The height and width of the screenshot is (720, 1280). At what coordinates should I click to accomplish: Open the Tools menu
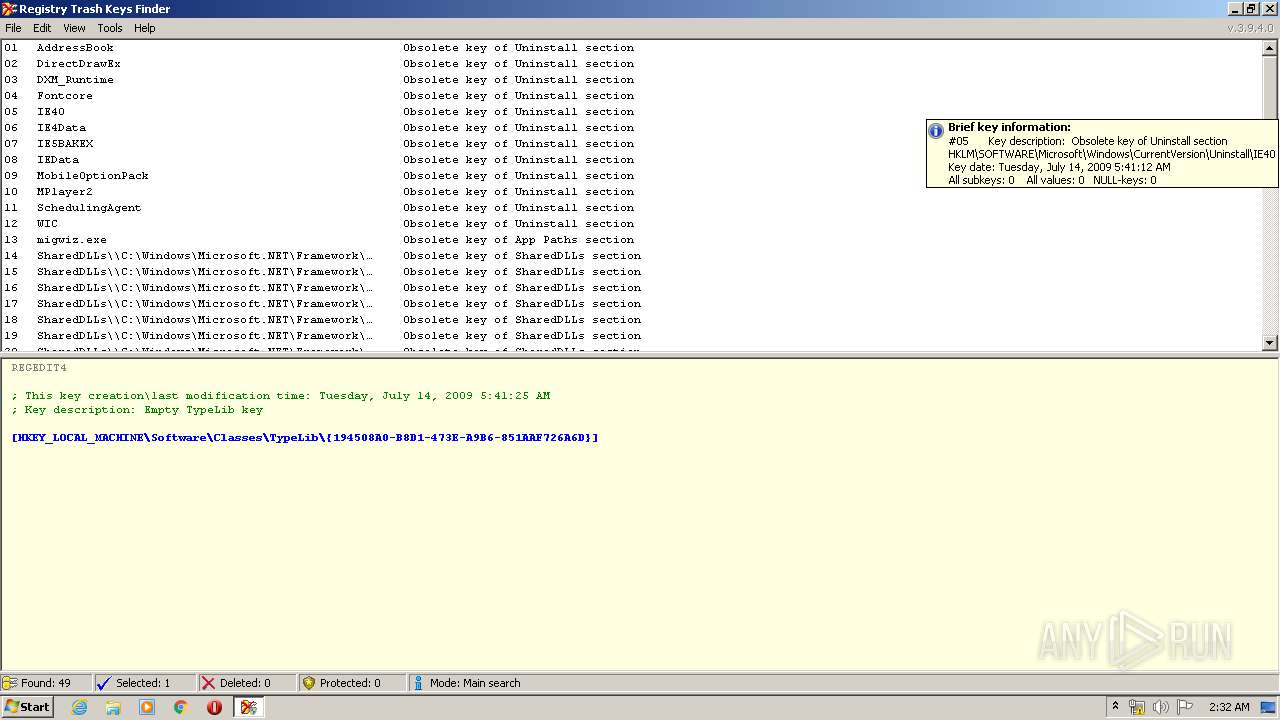pos(110,28)
